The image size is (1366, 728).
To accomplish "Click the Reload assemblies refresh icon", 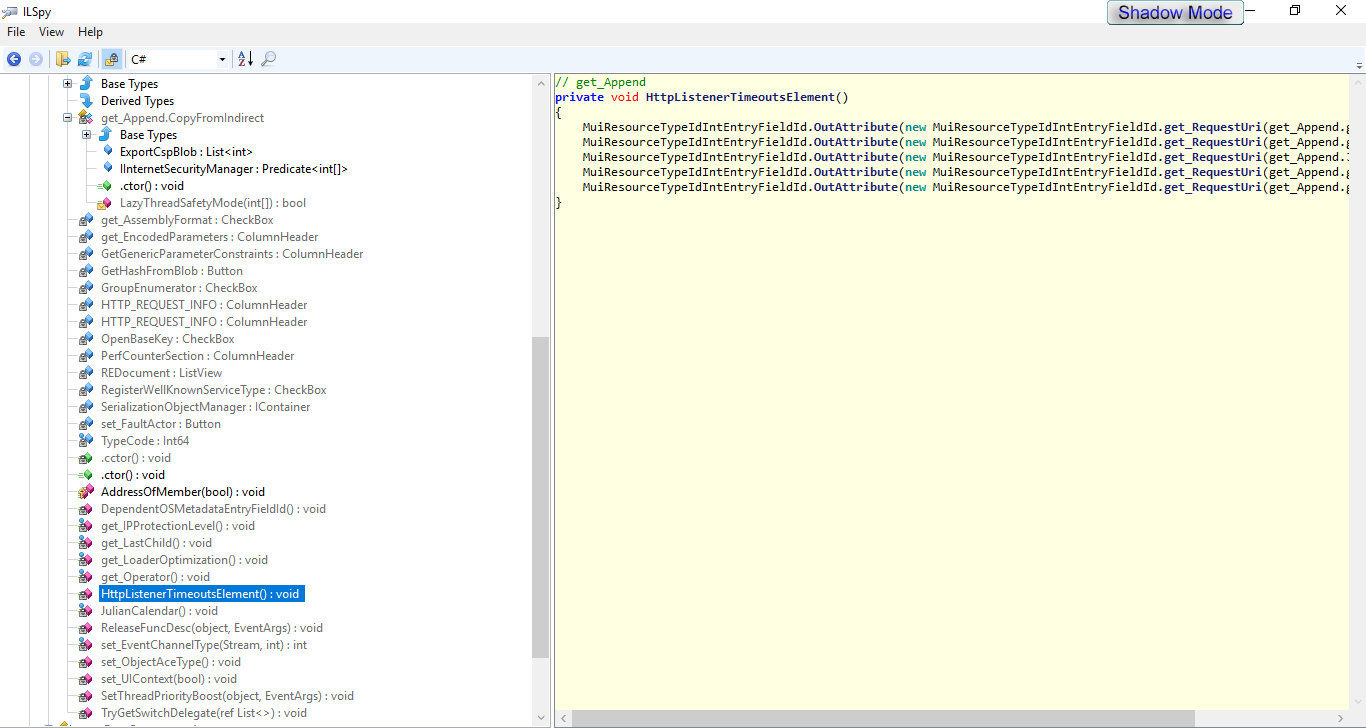I will point(85,59).
